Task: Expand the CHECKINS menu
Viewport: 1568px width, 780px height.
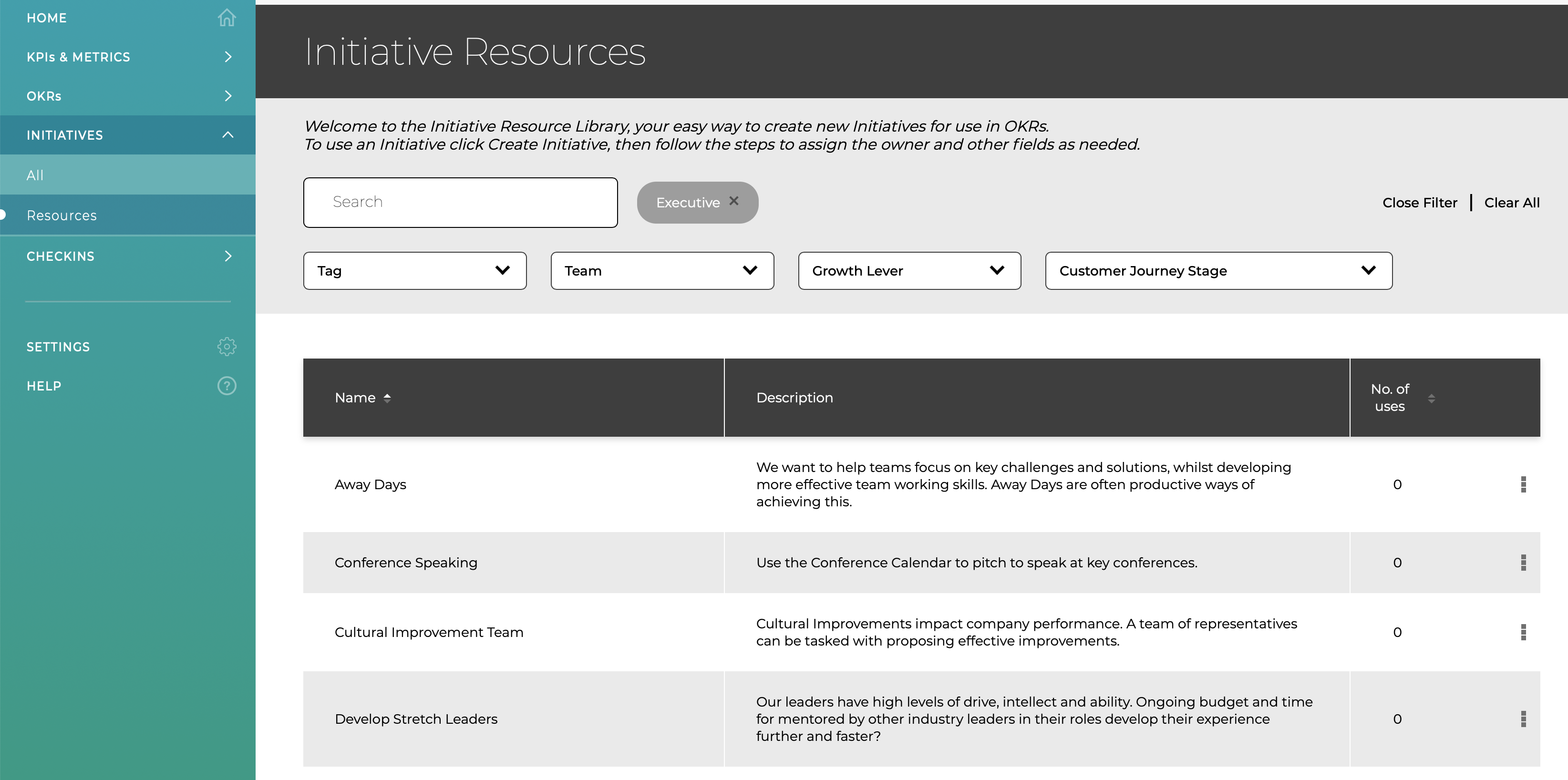Action: point(128,256)
